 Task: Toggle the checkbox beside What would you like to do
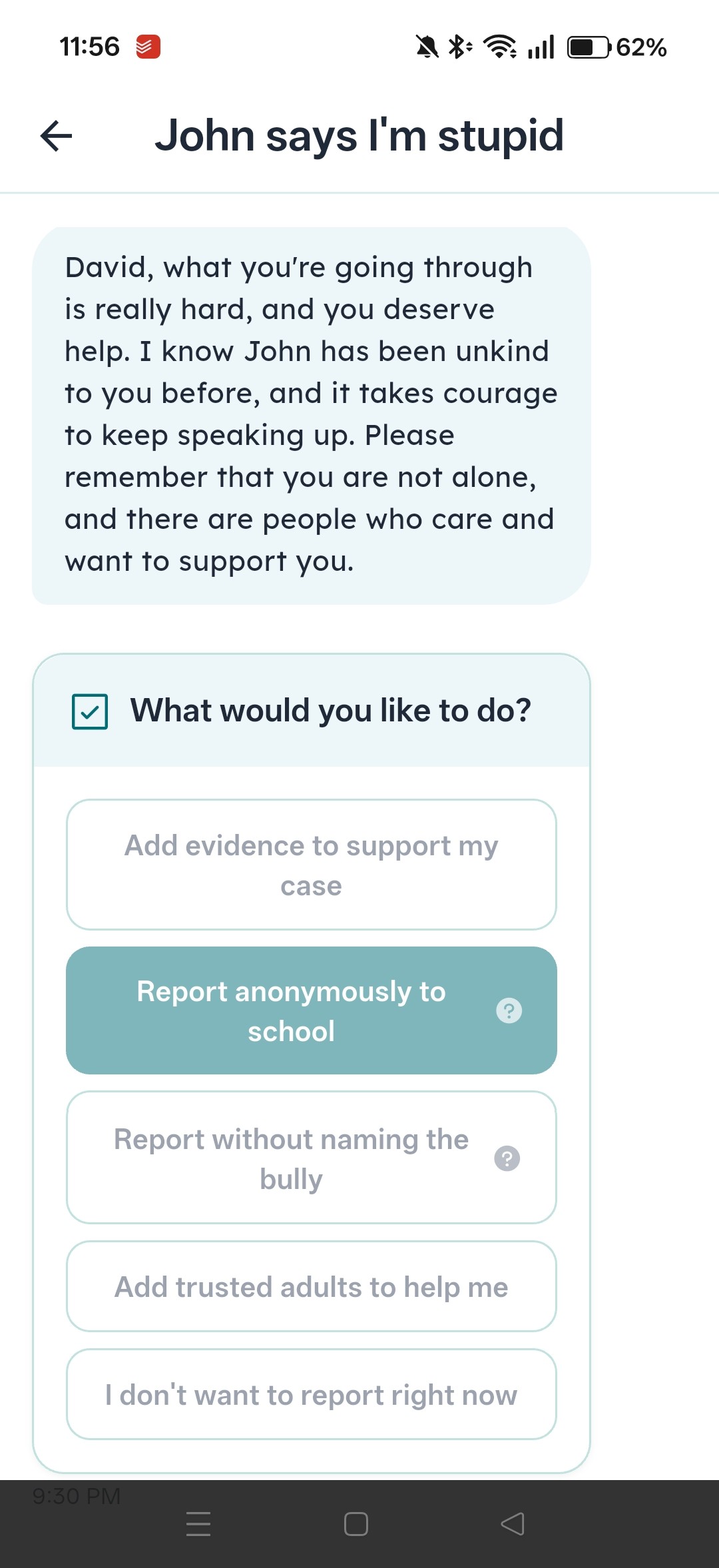[90, 711]
